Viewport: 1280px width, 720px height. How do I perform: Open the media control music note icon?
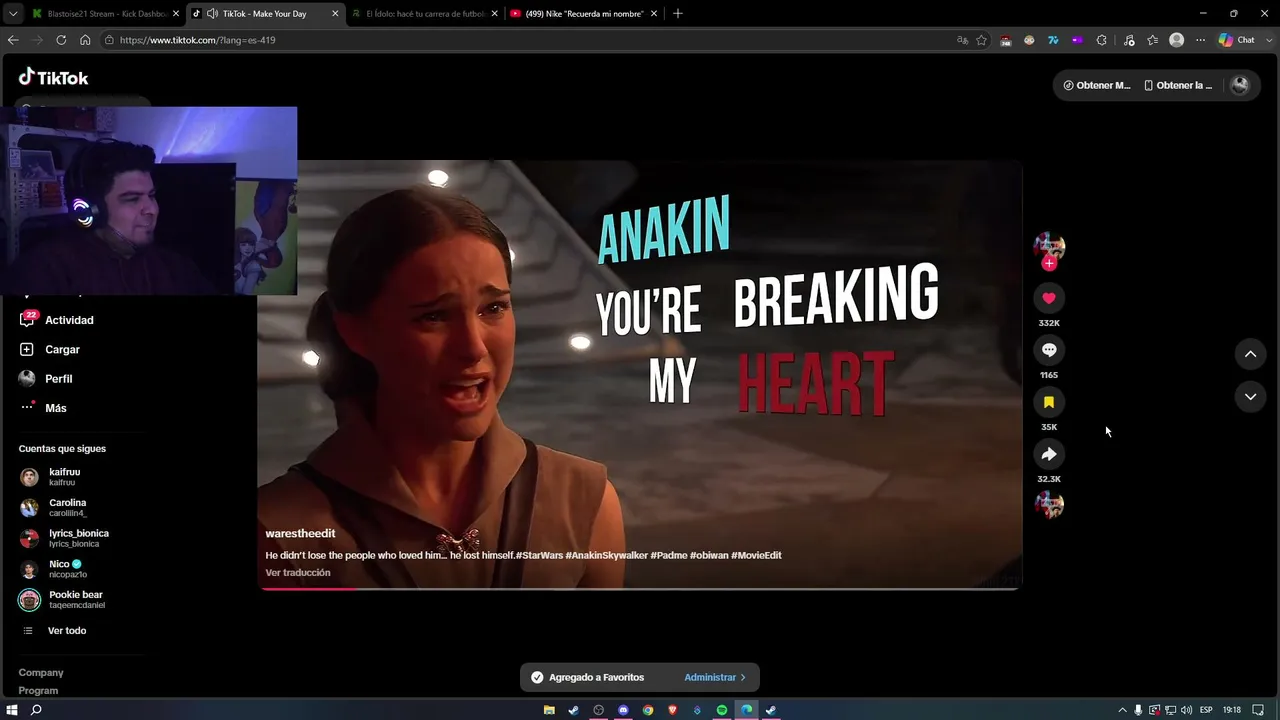[x=1129, y=40]
